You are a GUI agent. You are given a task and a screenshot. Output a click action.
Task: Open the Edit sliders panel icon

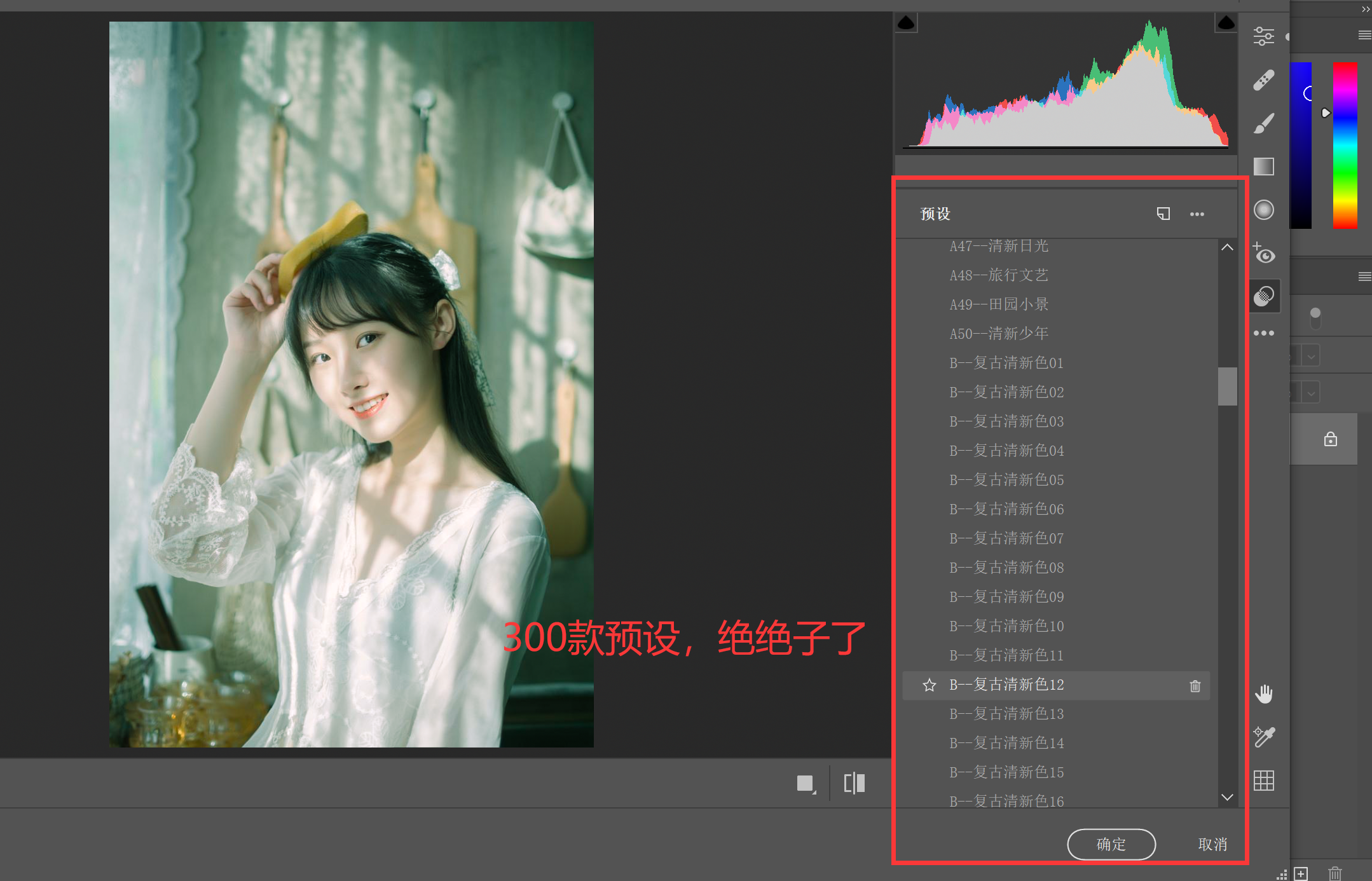tap(1263, 36)
